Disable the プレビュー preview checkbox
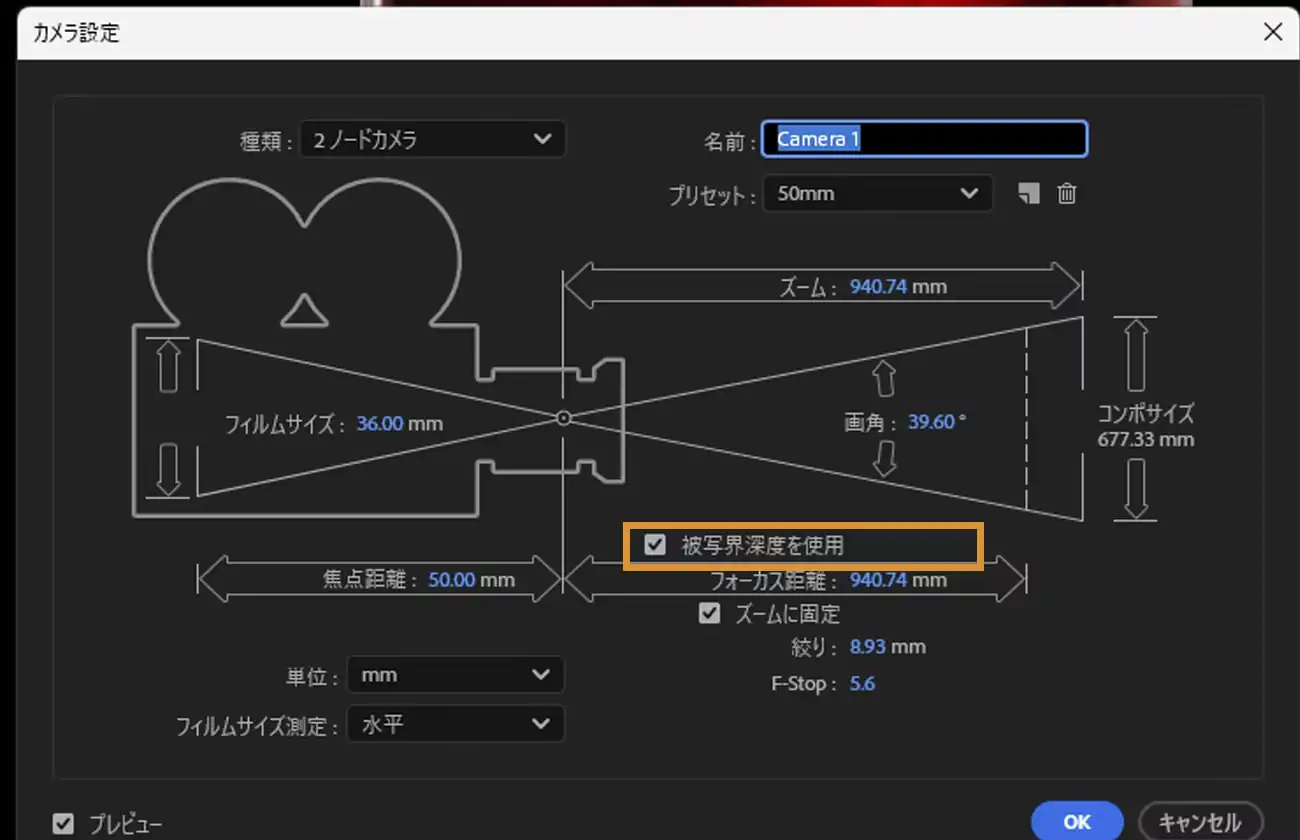Viewport: 1300px width, 840px height. [x=63, y=822]
